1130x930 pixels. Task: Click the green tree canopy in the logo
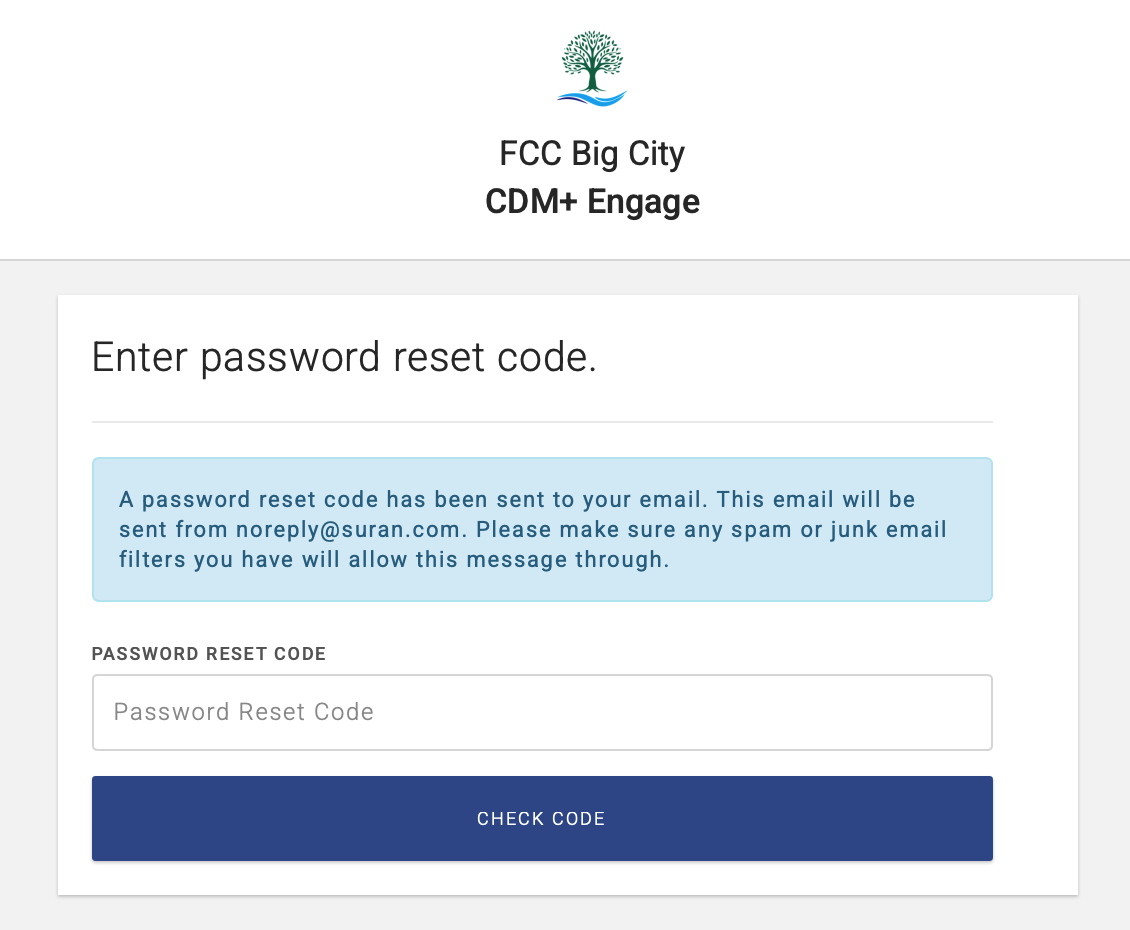[x=592, y=52]
